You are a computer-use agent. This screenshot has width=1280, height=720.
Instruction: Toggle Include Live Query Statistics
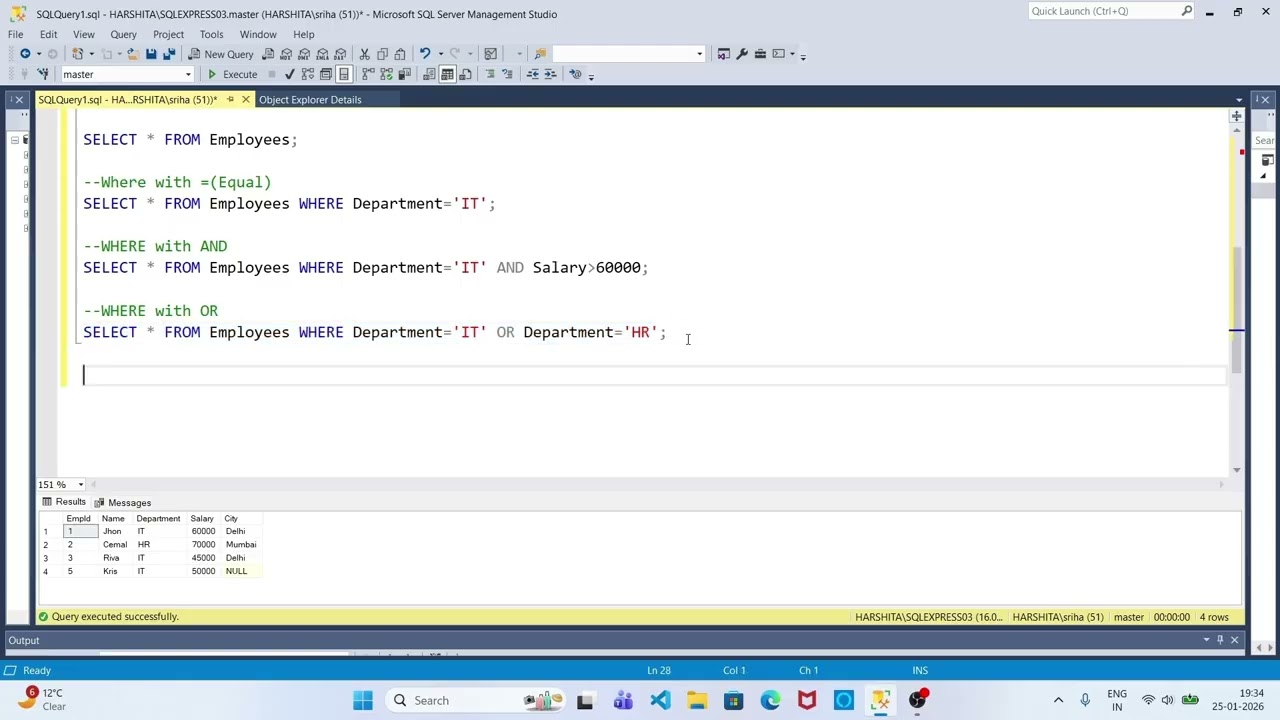point(386,74)
